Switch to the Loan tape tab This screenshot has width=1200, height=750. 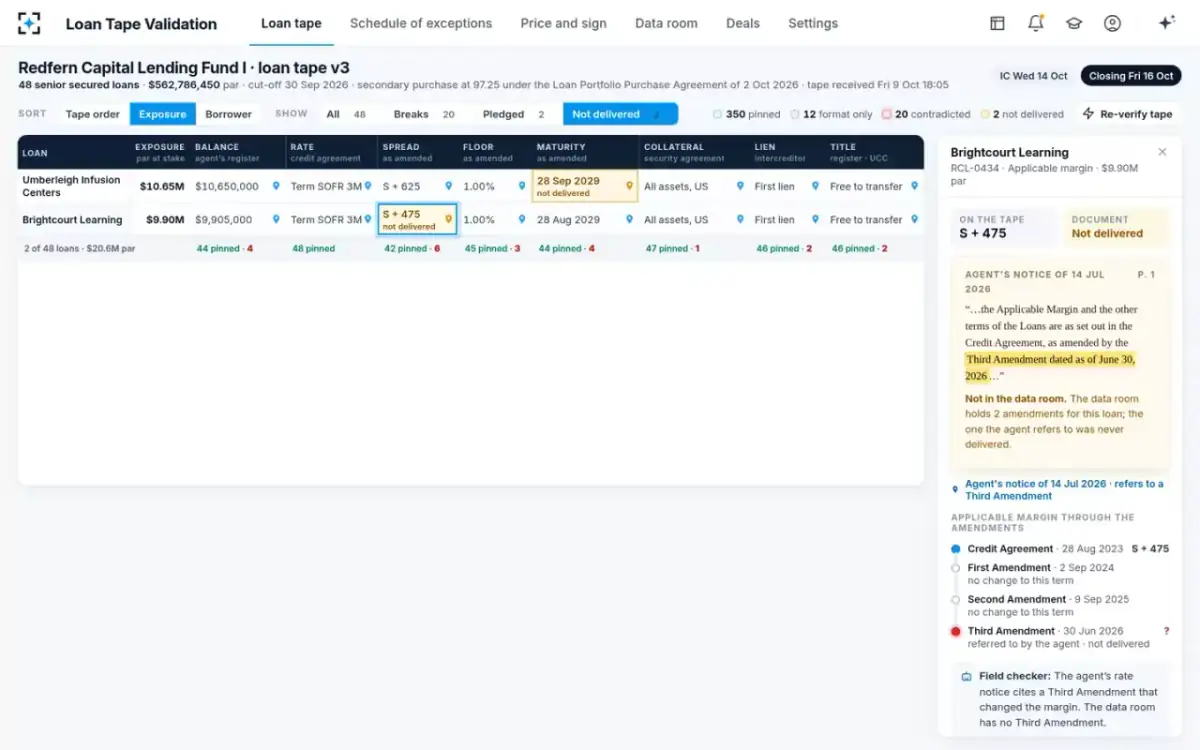tap(291, 23)
